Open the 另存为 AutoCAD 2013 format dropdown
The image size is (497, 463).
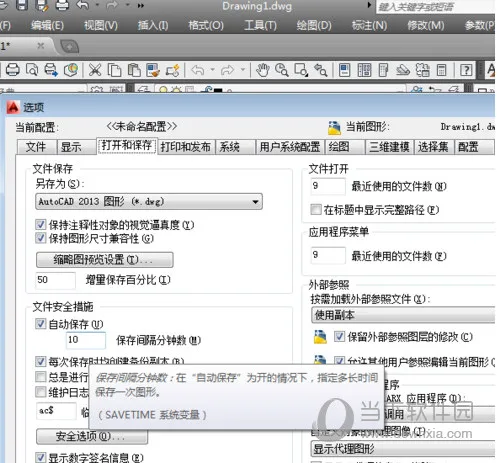point(149,202)
